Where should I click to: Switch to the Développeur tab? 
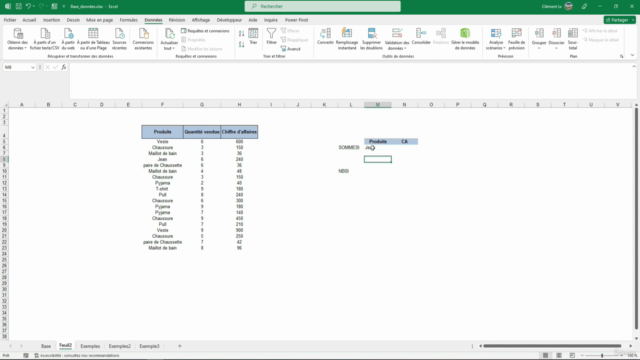[x=229, y=20]
